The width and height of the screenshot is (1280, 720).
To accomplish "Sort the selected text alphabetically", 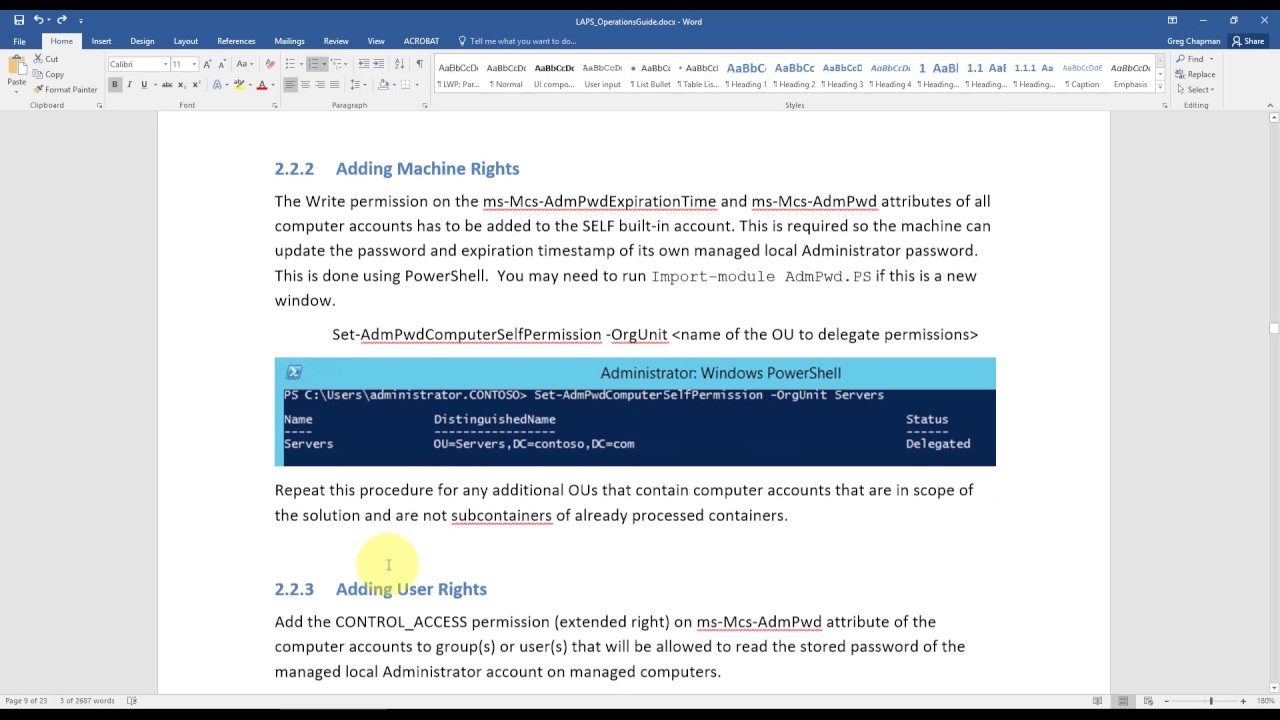I will point(402,64).
